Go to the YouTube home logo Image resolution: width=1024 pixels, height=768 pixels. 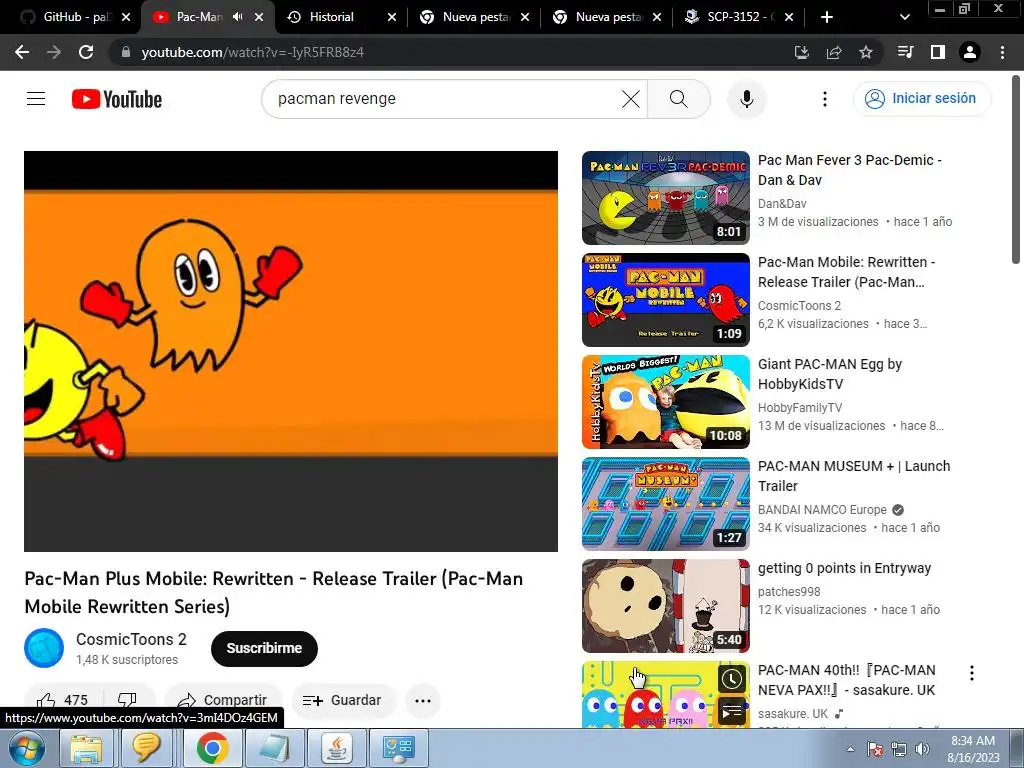click(x=117, y=99)
